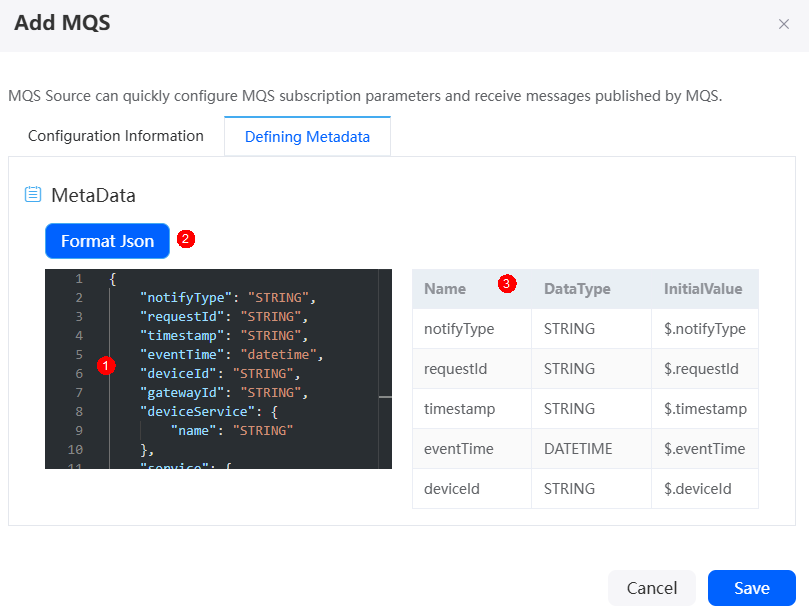Place cursor in the JSON code editor
The width and height of the screenshot is (809, 610).
pyautogui.click(x=218, y=369)
